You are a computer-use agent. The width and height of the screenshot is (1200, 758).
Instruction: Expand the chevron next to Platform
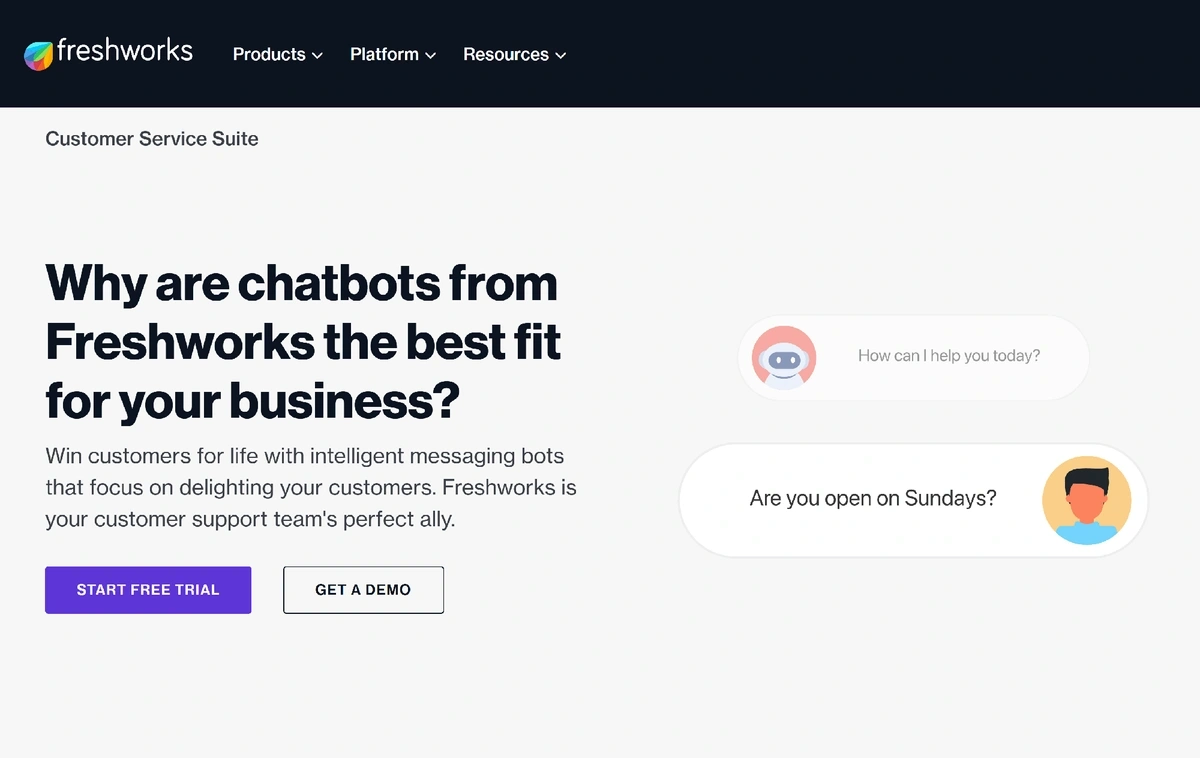click(431, 56)
